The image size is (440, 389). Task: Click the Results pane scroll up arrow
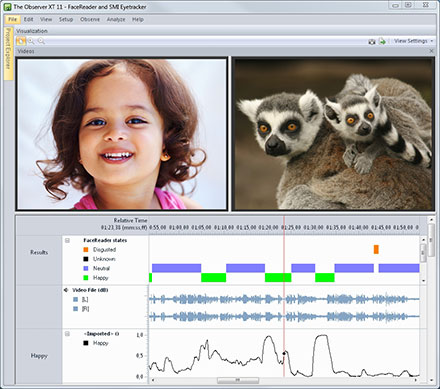tap(423, 239)
